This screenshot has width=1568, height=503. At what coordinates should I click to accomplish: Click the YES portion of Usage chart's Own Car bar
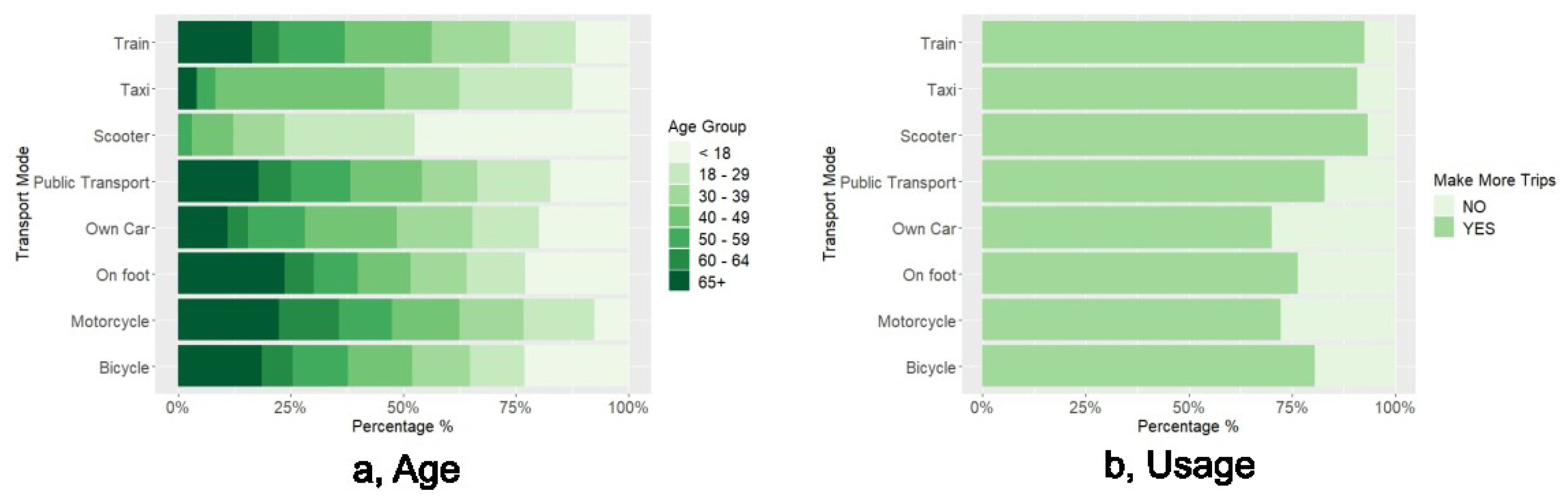tap(1126, 227)
